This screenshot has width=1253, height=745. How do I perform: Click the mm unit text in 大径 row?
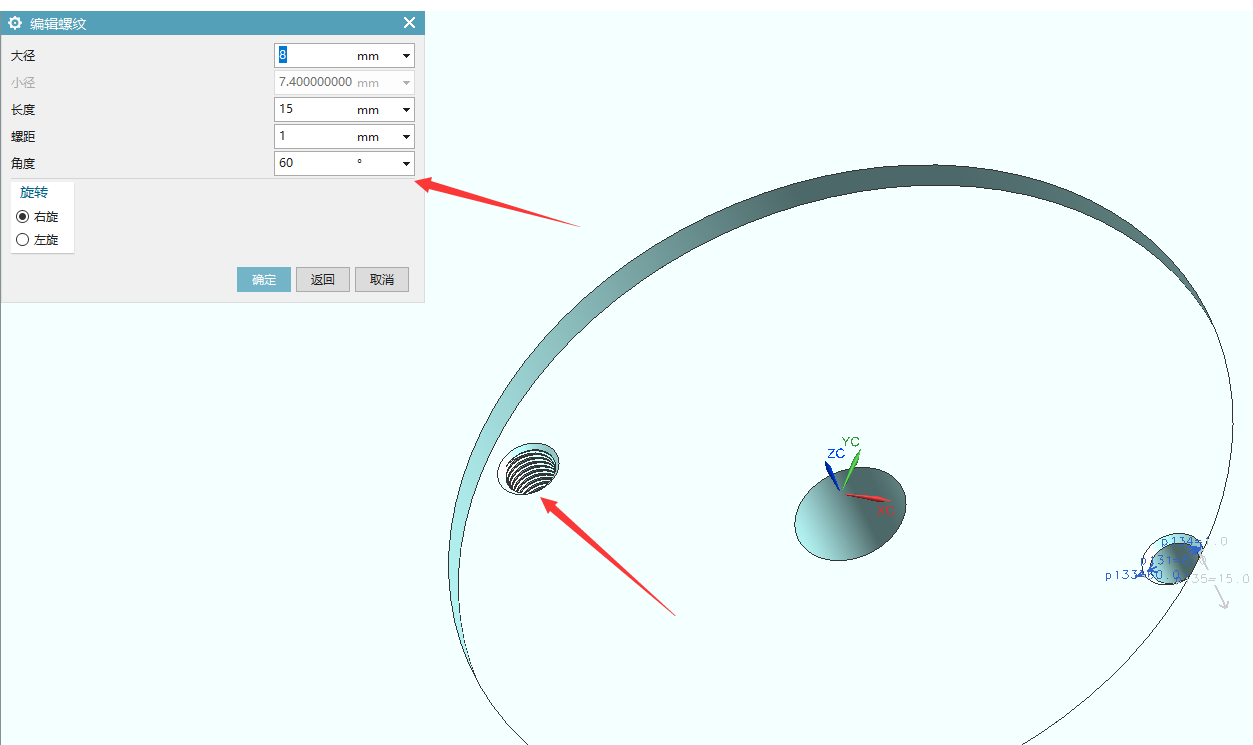coord(368,56)
